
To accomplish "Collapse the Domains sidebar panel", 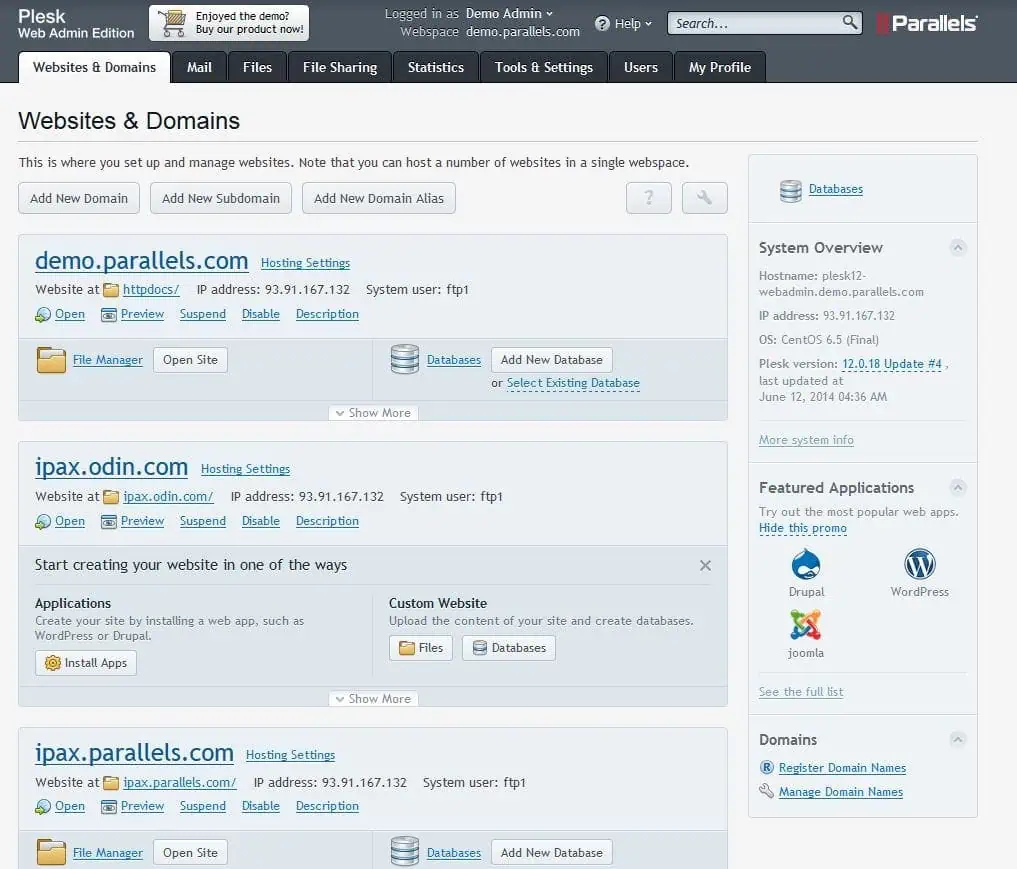I will 957,740.
